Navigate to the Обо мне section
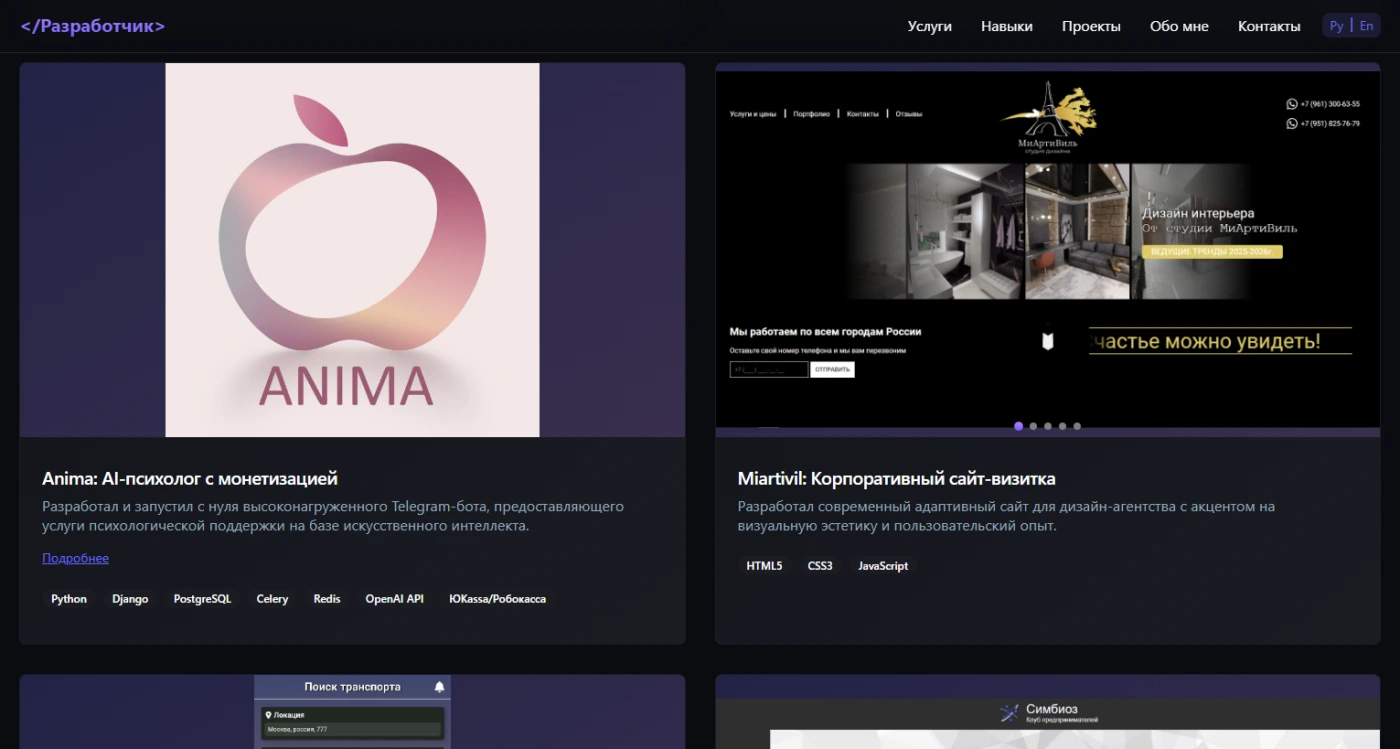1400x749 pixels. pos(1179,26)
